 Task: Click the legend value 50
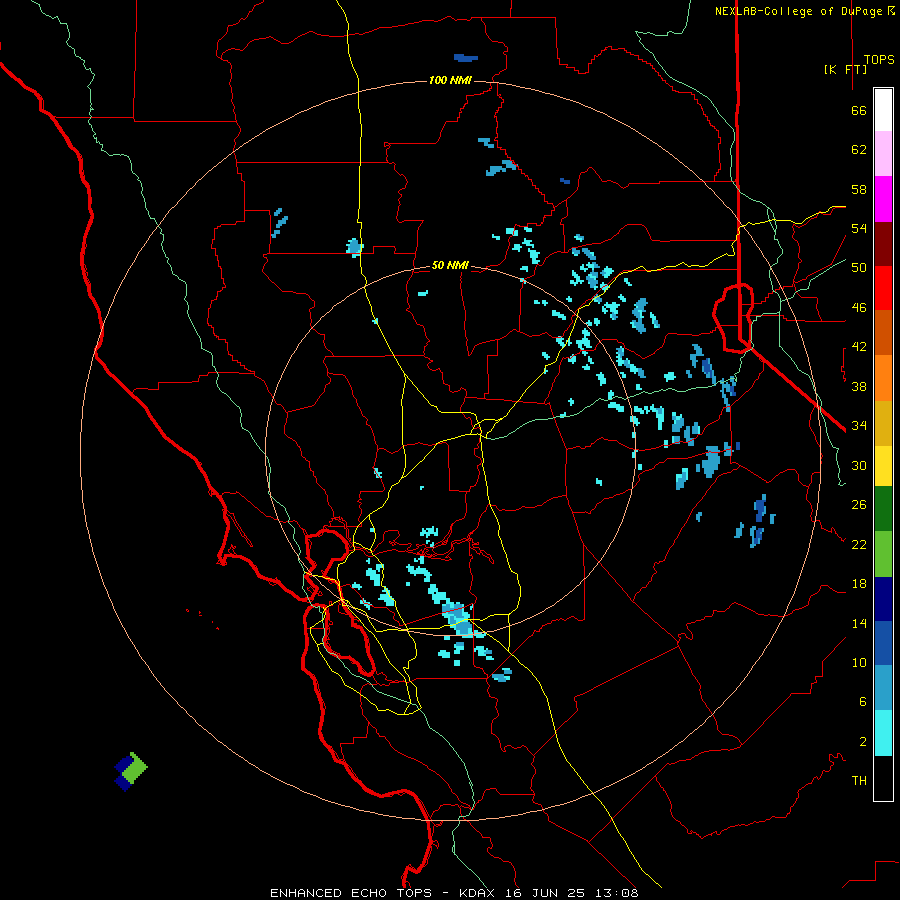(859, 267)
